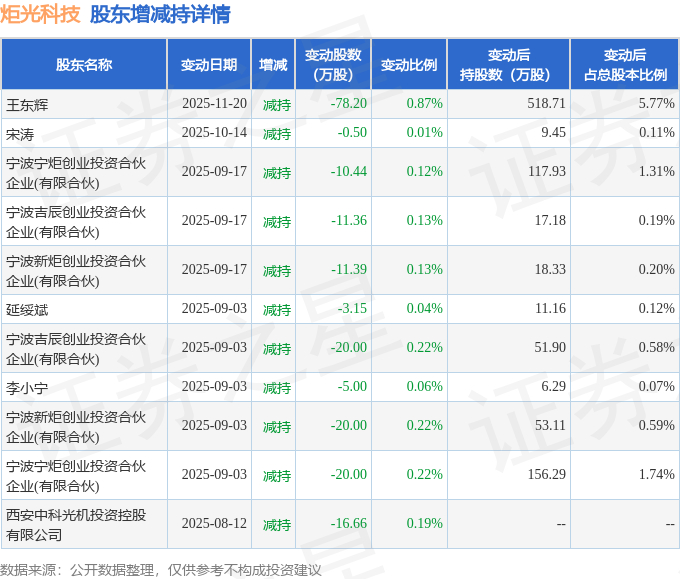Viewport: 680px width, 579px height.
Task: Click the holding value 9.45
Action: [553, 132]
